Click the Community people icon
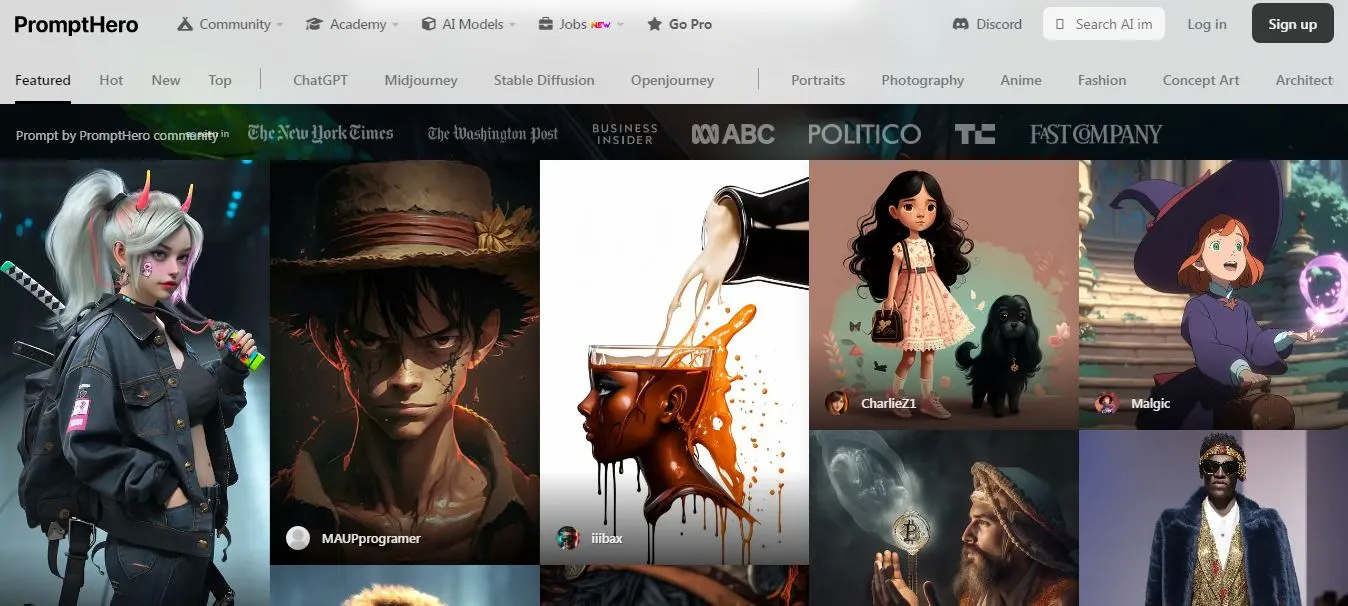1348x606 pixels. pyautogui.click(x=185, y=24)
